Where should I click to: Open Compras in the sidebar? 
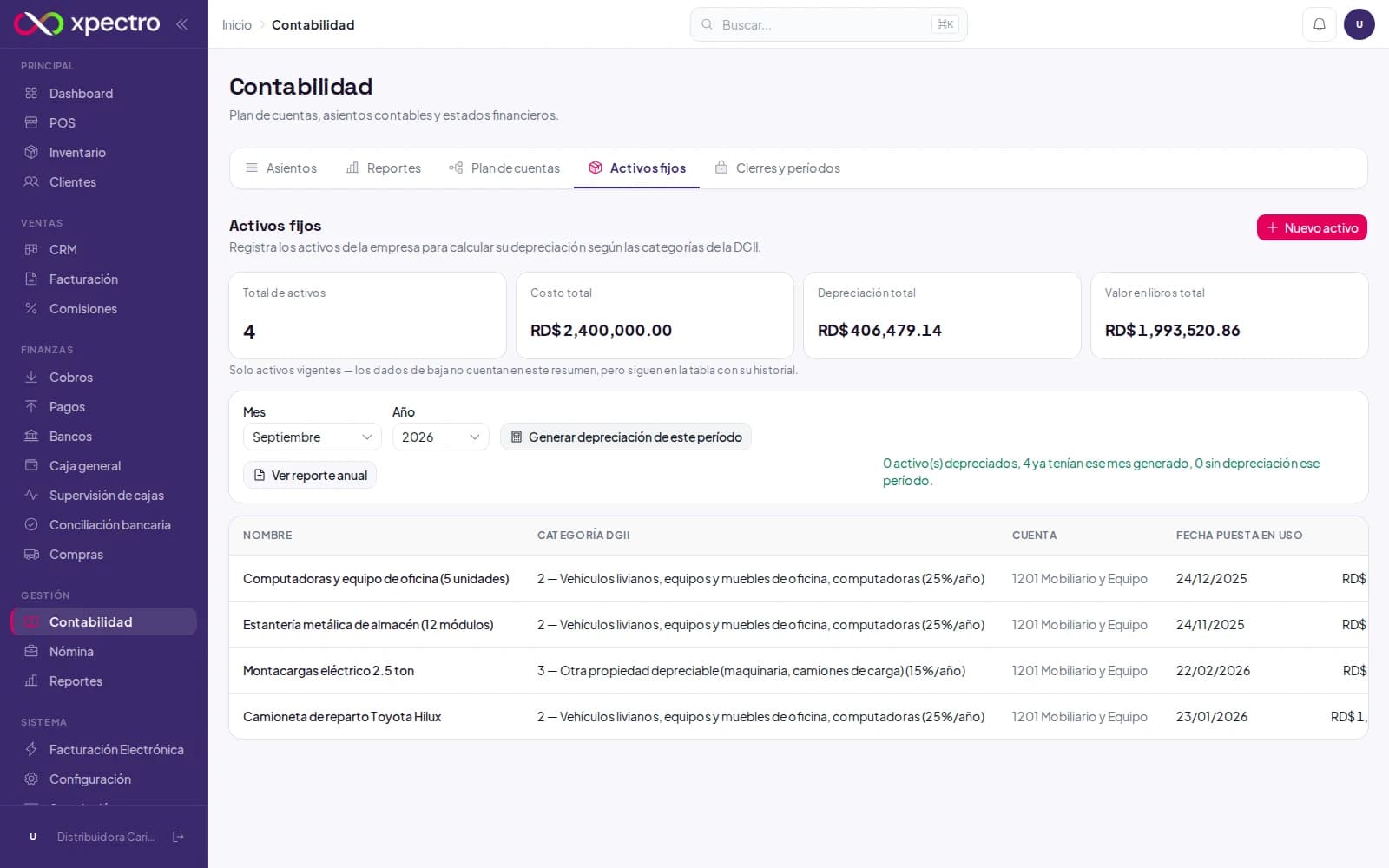click(104, 554)
